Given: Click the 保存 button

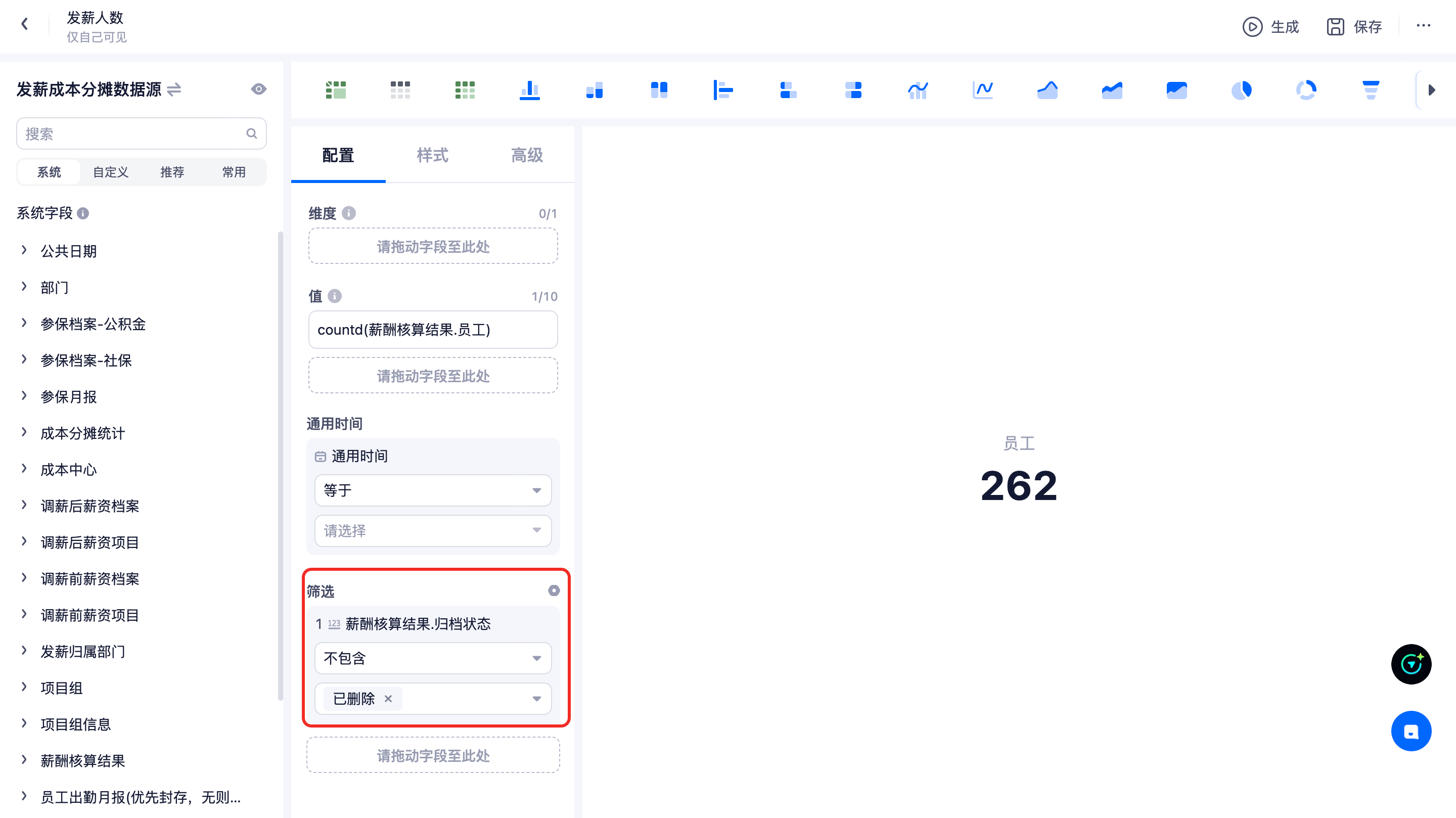Looking at the screenshot, I should tap(1354, 27).
